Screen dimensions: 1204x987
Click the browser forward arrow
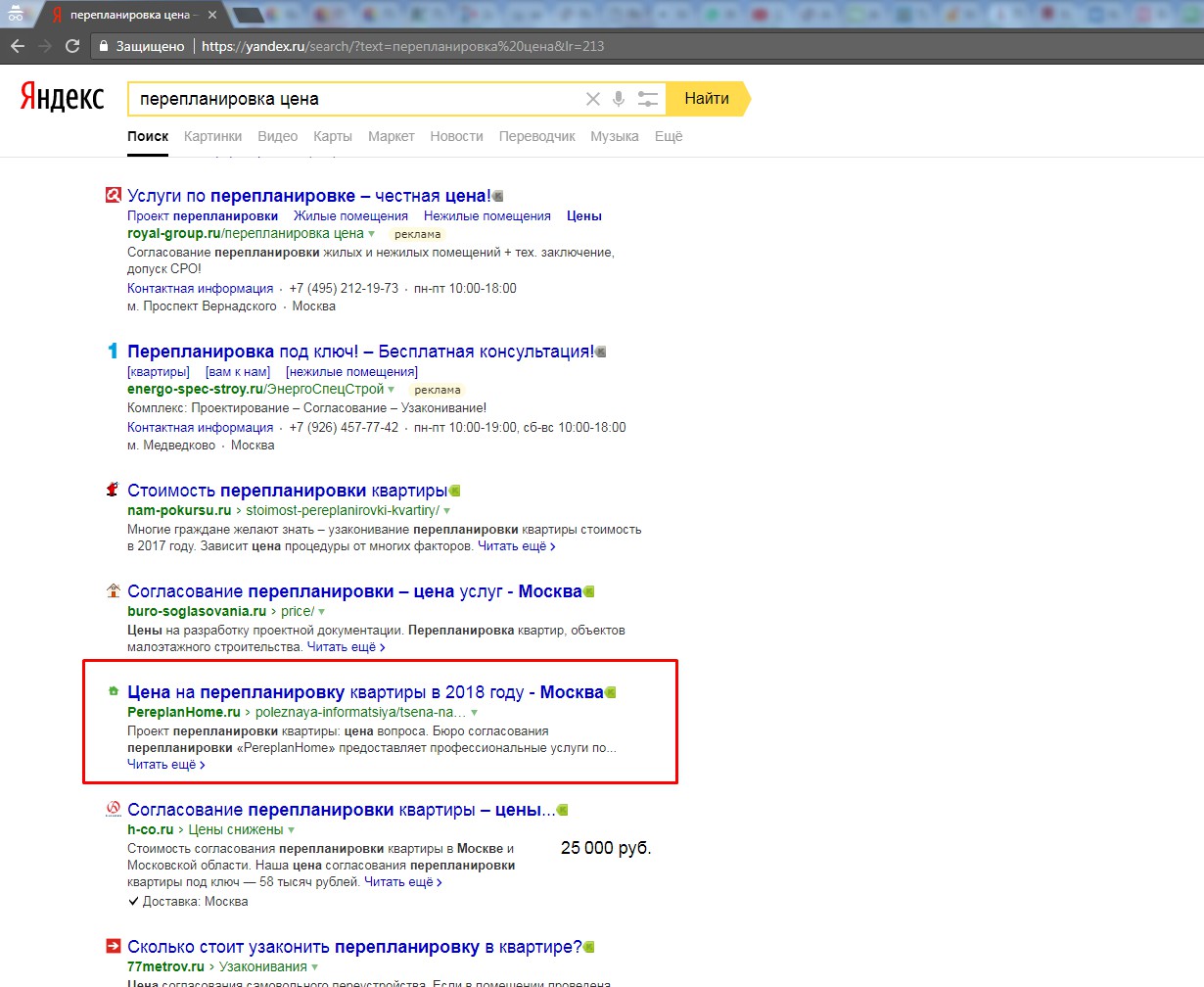44,46
